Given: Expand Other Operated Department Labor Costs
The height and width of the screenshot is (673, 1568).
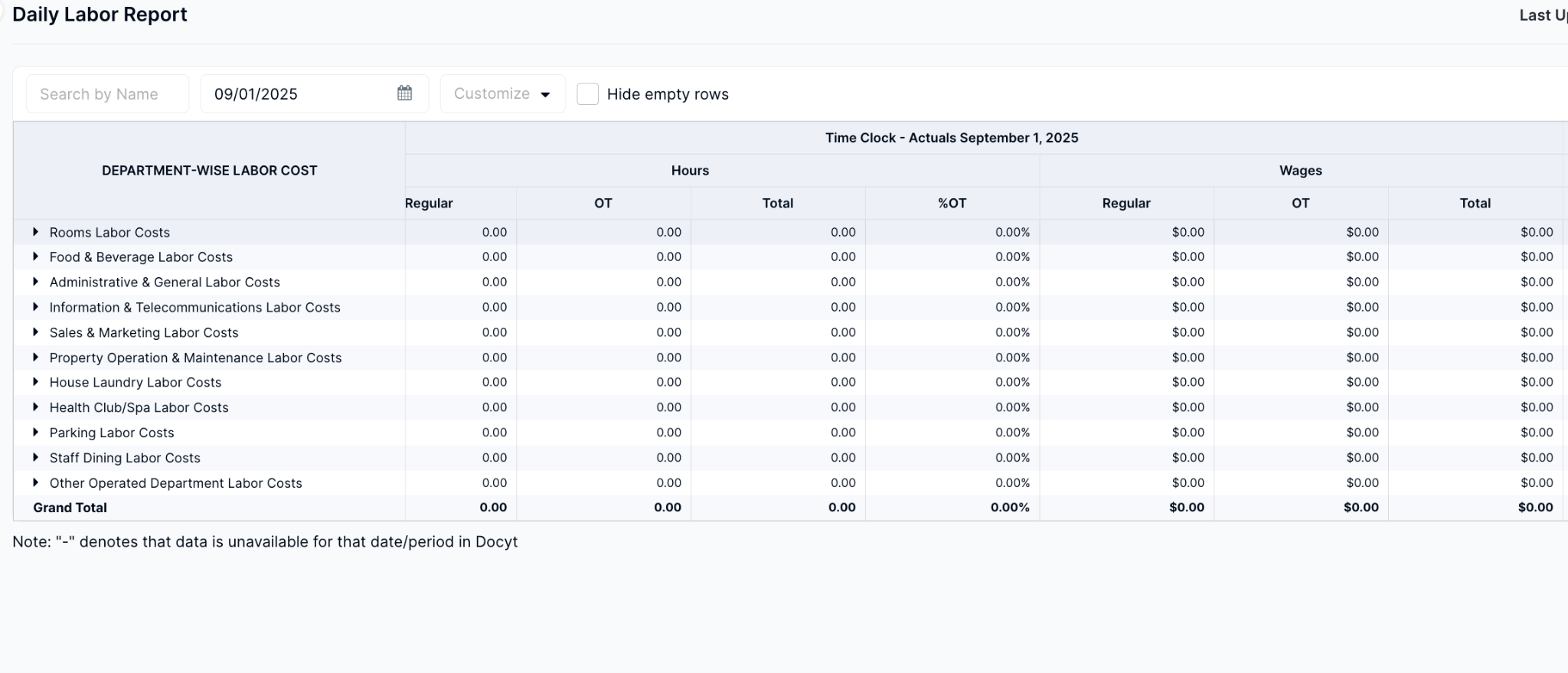Looking at the screenshot, I should tap(35, 483).
